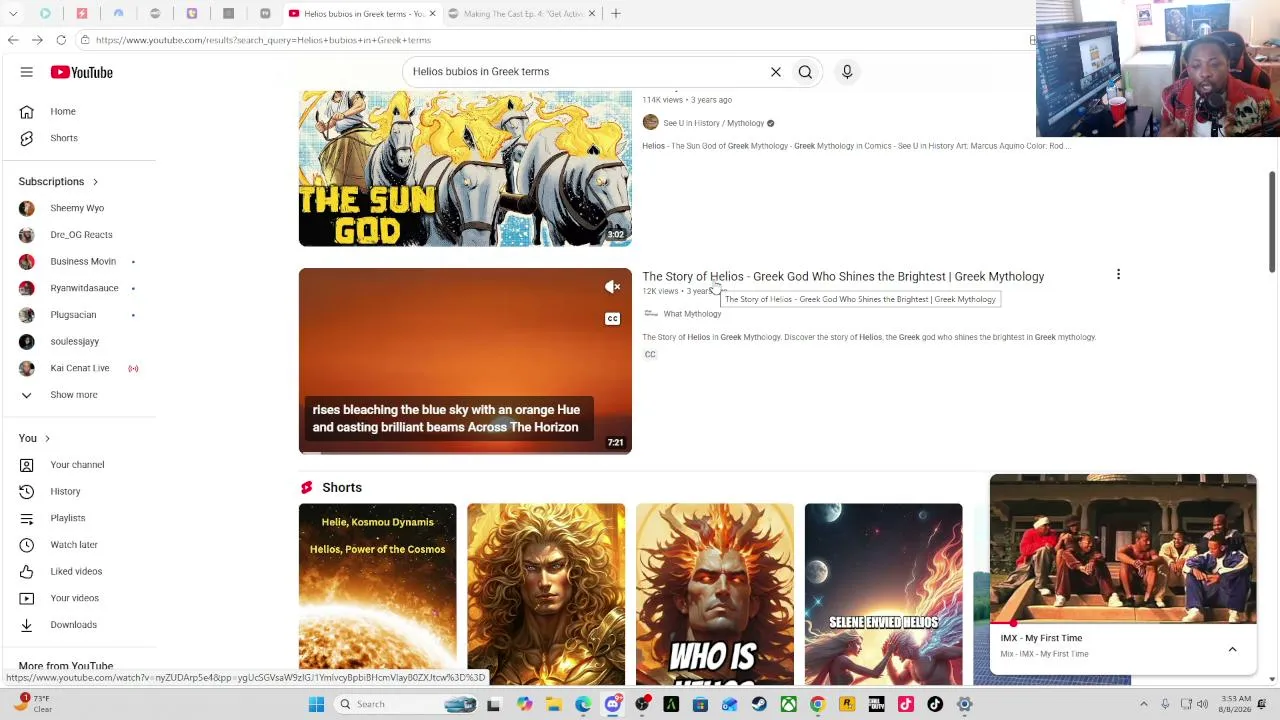Go back in the browser
The image size is (1280, 720).
tap(13, 40)
